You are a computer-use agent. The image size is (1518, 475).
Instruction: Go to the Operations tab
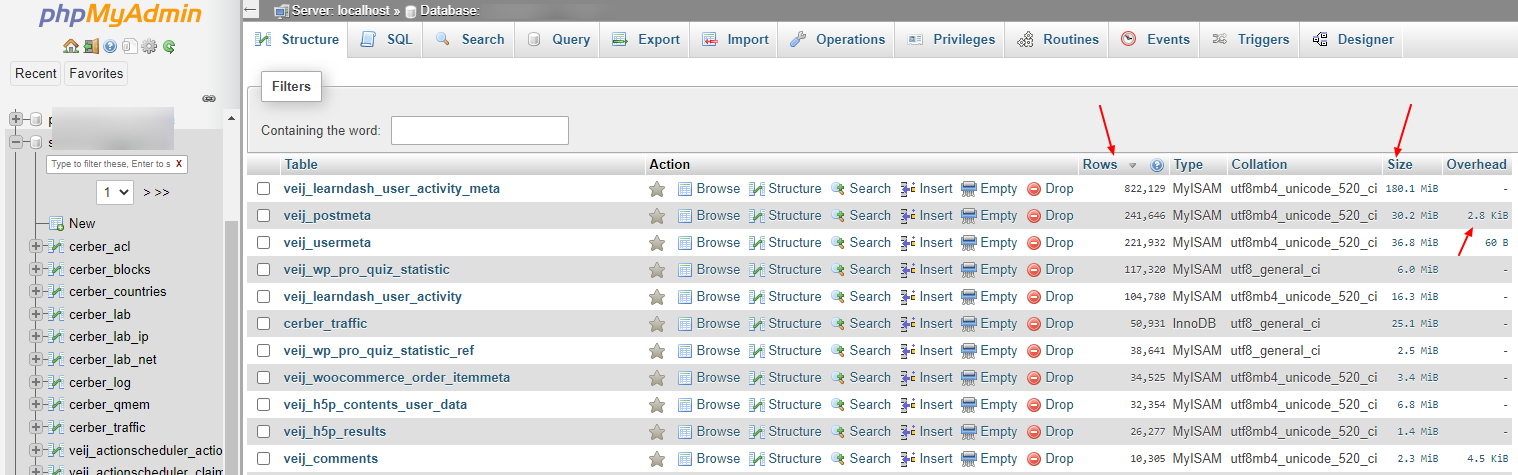(838, 40)
